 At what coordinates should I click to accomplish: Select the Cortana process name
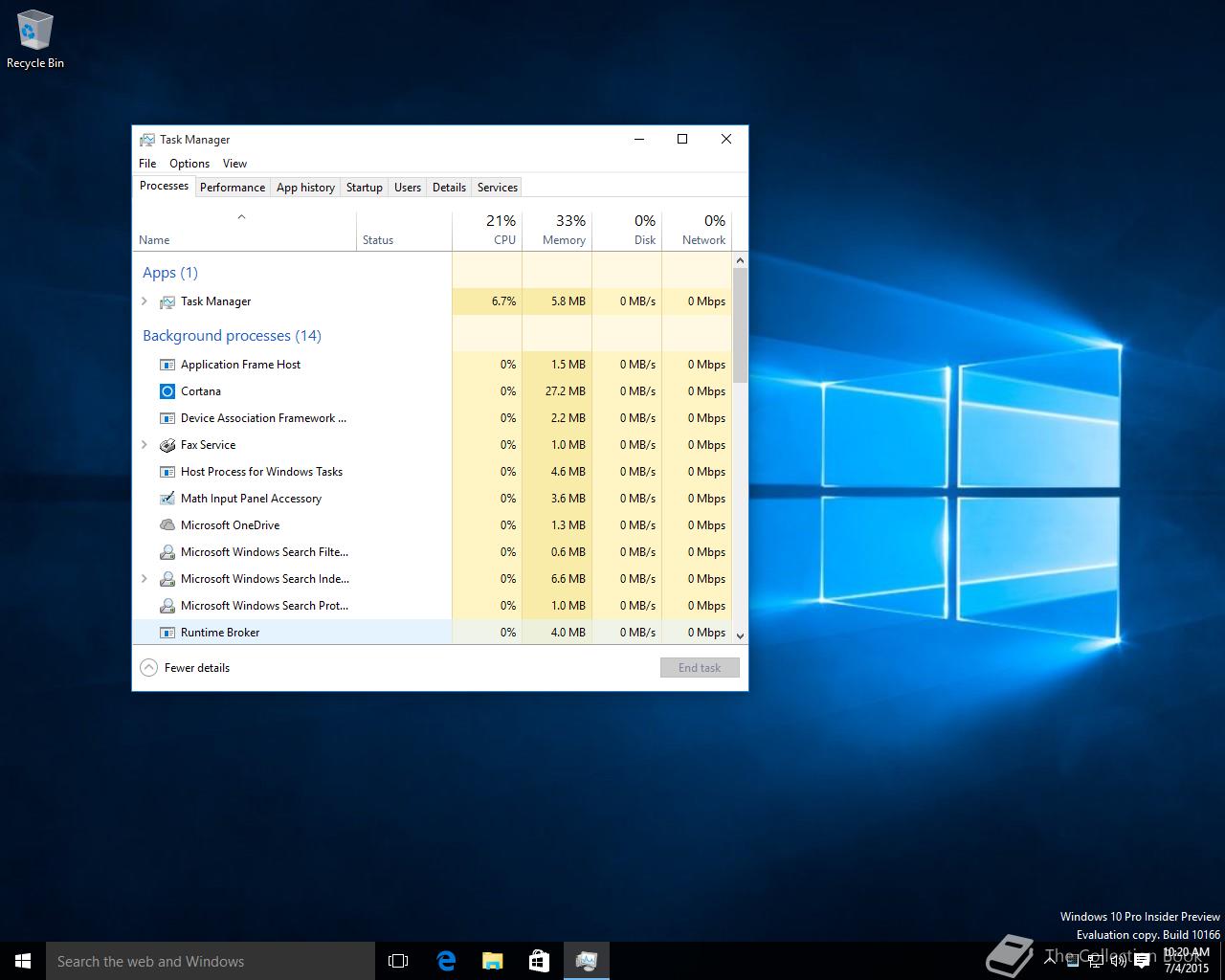(x=201, y=391)
